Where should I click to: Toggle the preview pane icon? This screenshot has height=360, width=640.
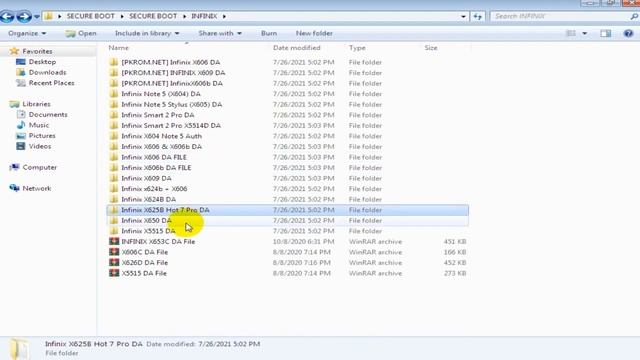click(606, 33)
